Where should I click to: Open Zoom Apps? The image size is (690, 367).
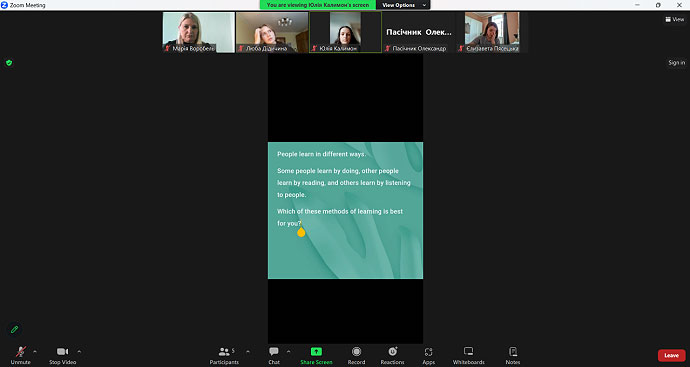click(429, 355)
